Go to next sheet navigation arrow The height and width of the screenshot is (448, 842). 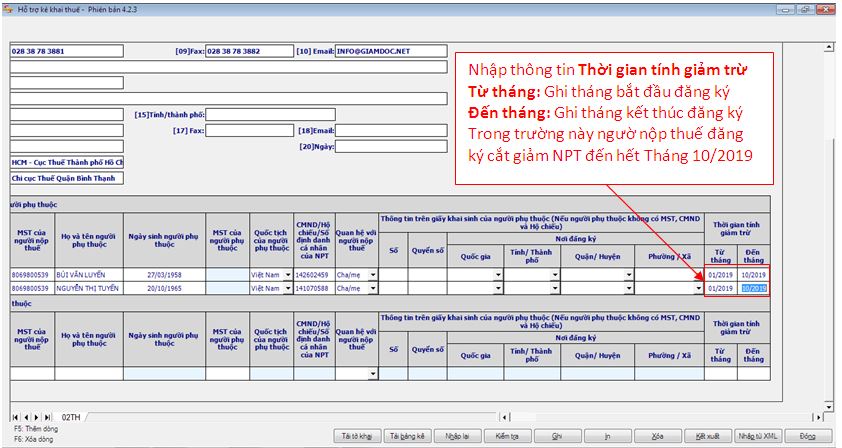[x=35, y=416]
